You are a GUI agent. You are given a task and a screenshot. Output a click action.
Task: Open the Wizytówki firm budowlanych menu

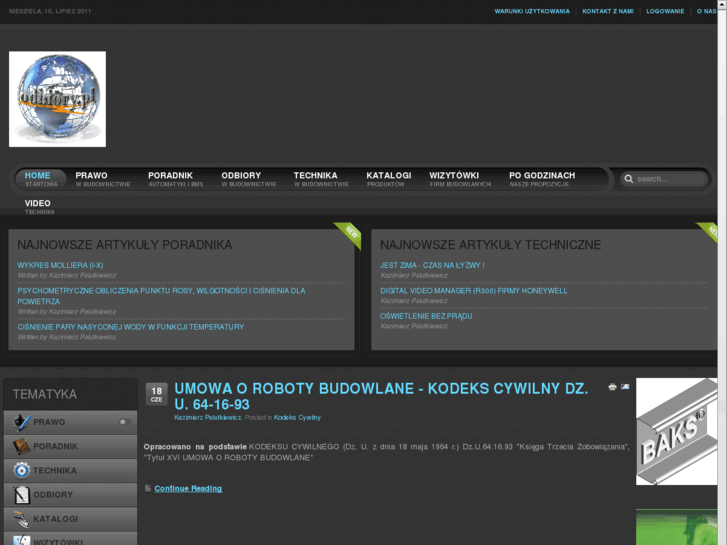click(460, 179)
